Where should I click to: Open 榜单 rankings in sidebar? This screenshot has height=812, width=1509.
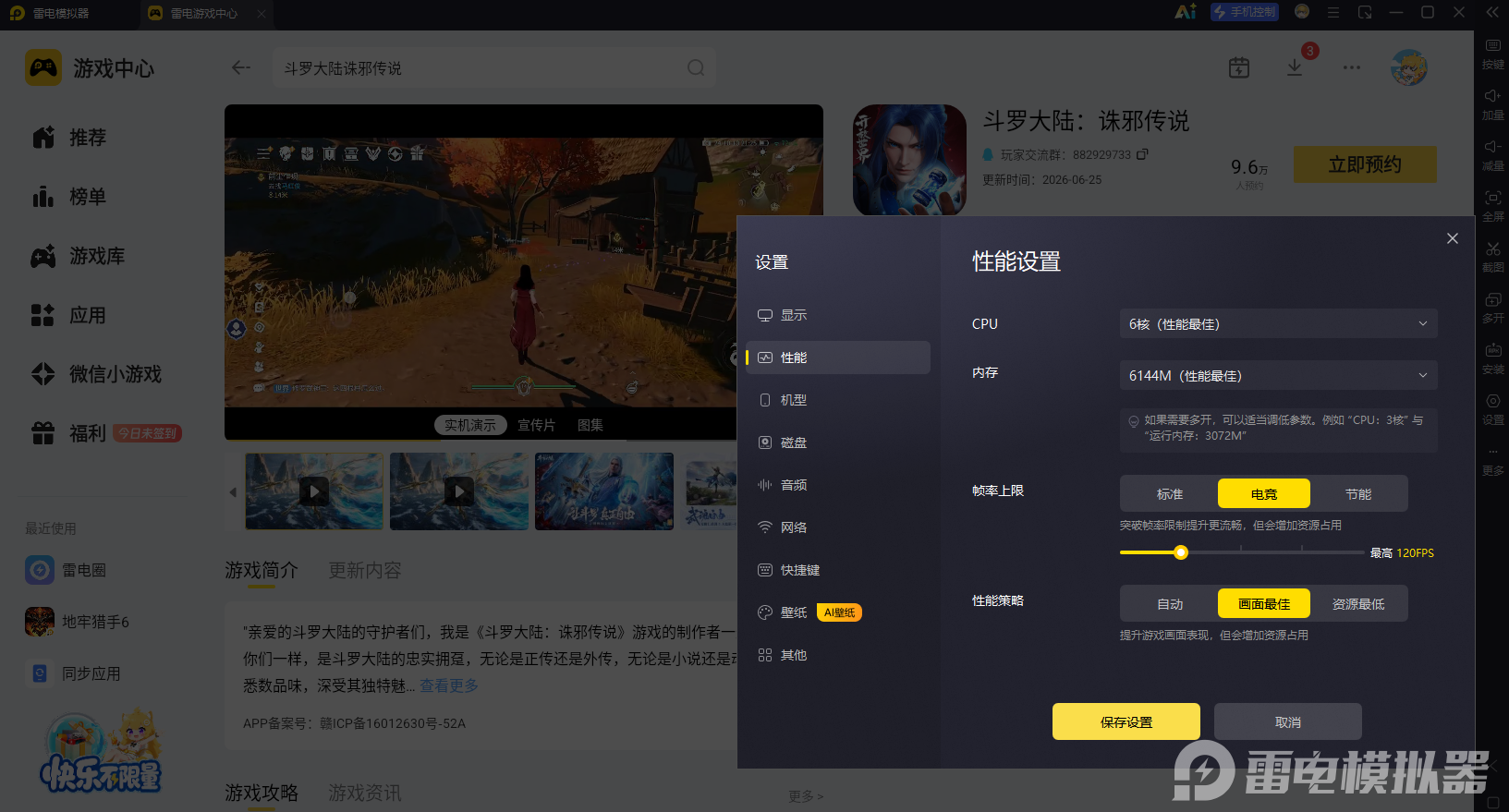pyautogui.click(x=69, y=197)
